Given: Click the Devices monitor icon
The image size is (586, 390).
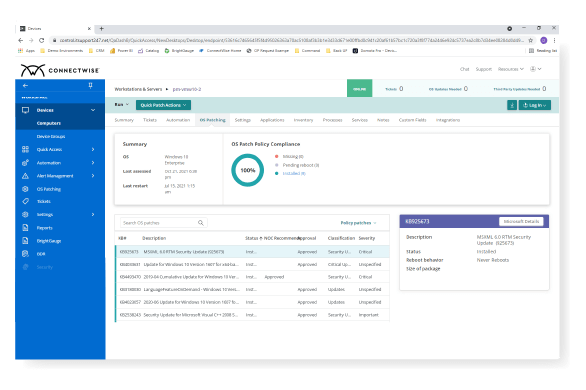Looking at the screenshot, I should click(25, 110).
